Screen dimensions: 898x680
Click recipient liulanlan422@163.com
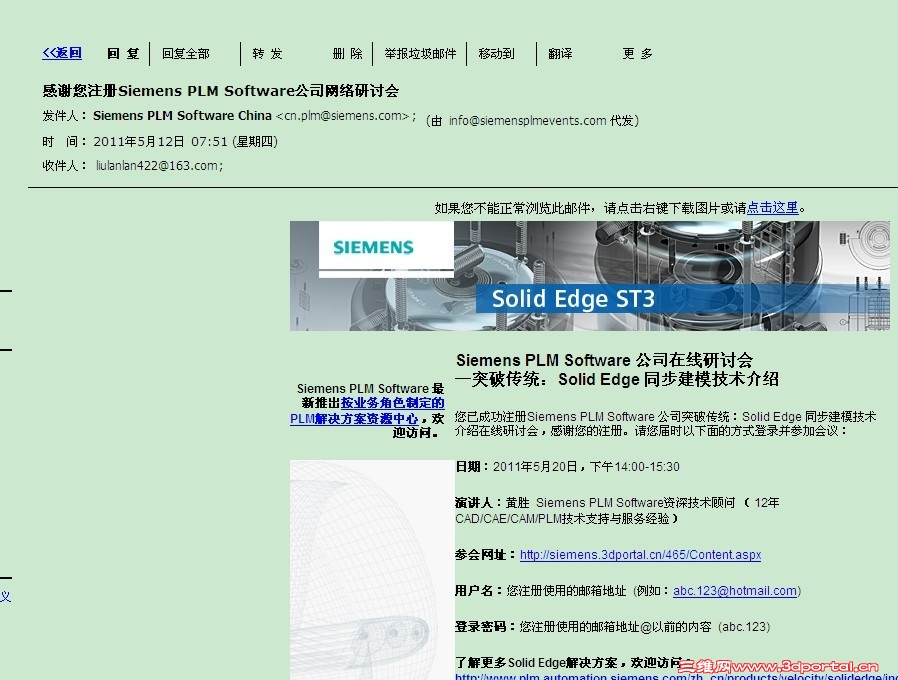[157, 166]
